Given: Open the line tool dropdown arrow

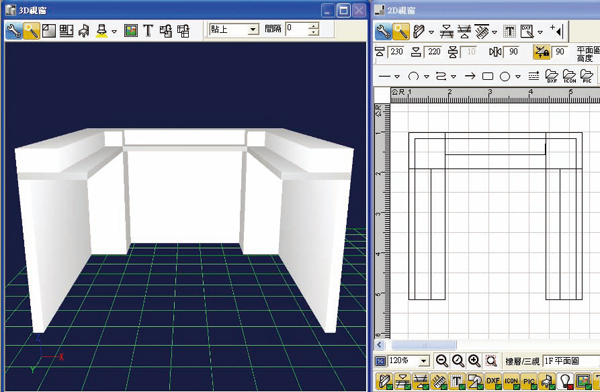Looking at the screenshot, I should 397,77.
